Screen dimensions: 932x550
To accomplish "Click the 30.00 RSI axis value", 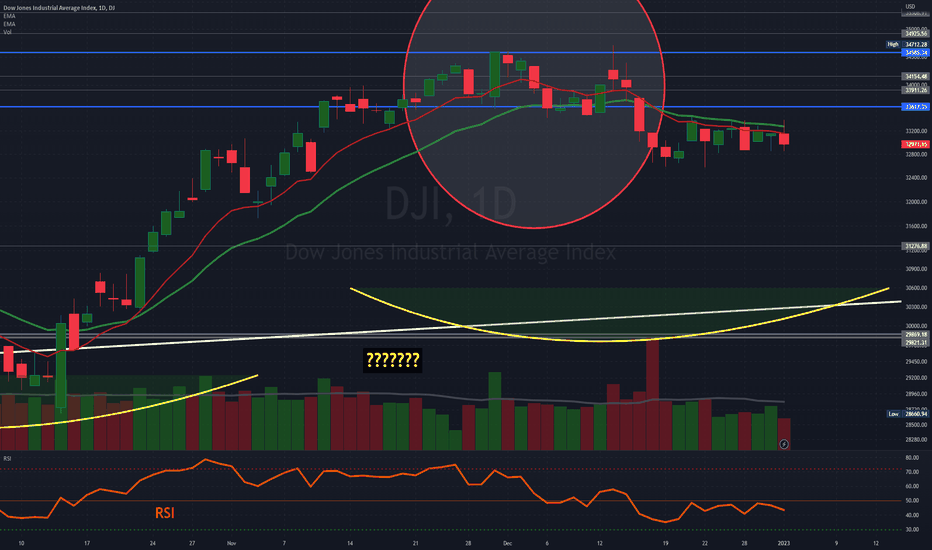I will pos(912,530).
